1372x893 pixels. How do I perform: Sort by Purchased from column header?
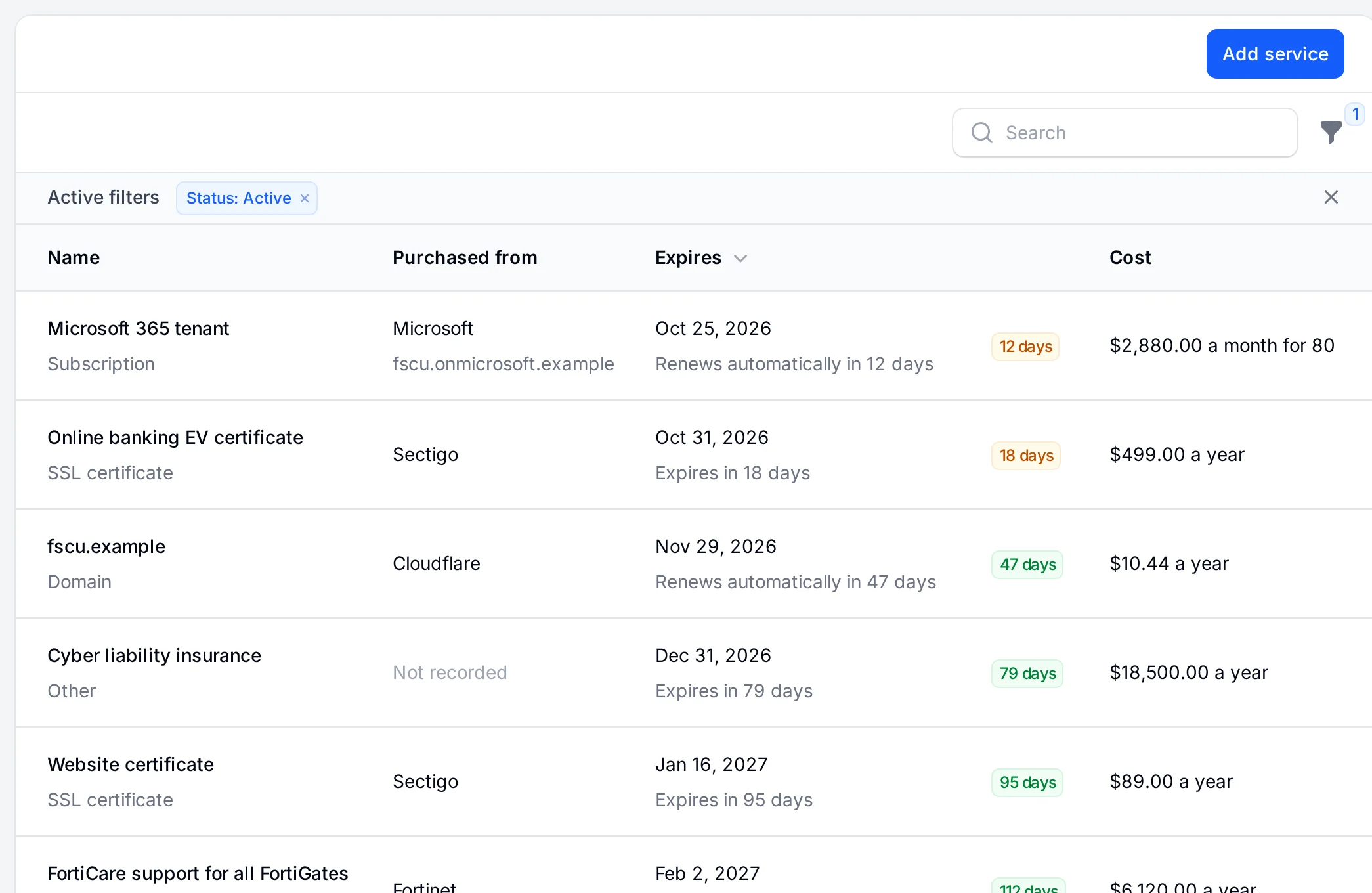coord(465,257)
